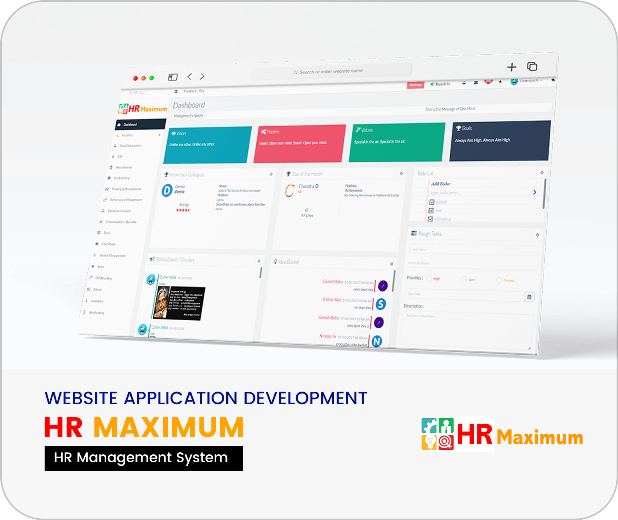Submit todo with the blue arrow

point(534,192)
